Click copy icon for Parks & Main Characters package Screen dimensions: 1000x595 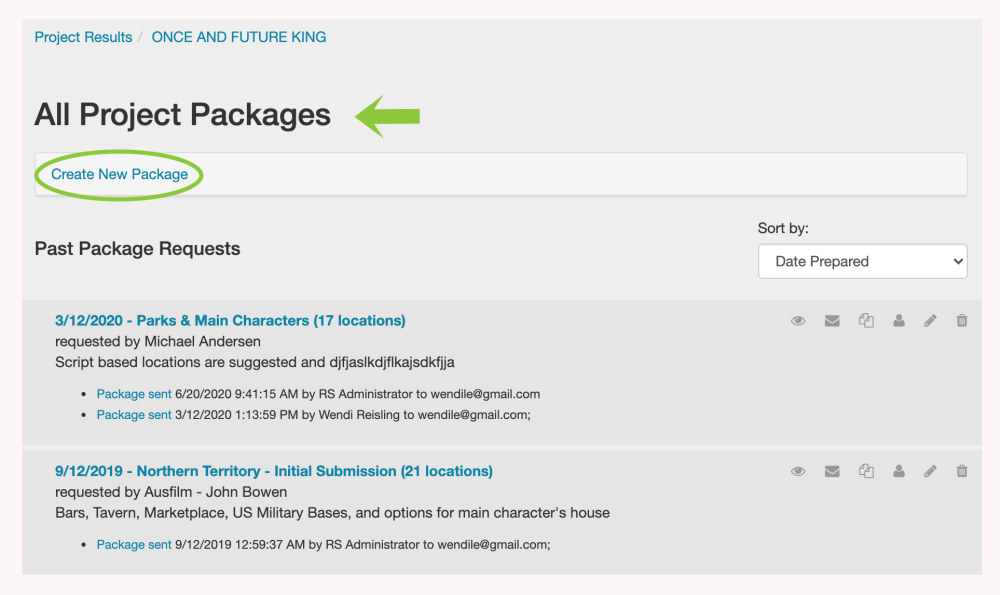coord(866,321)
